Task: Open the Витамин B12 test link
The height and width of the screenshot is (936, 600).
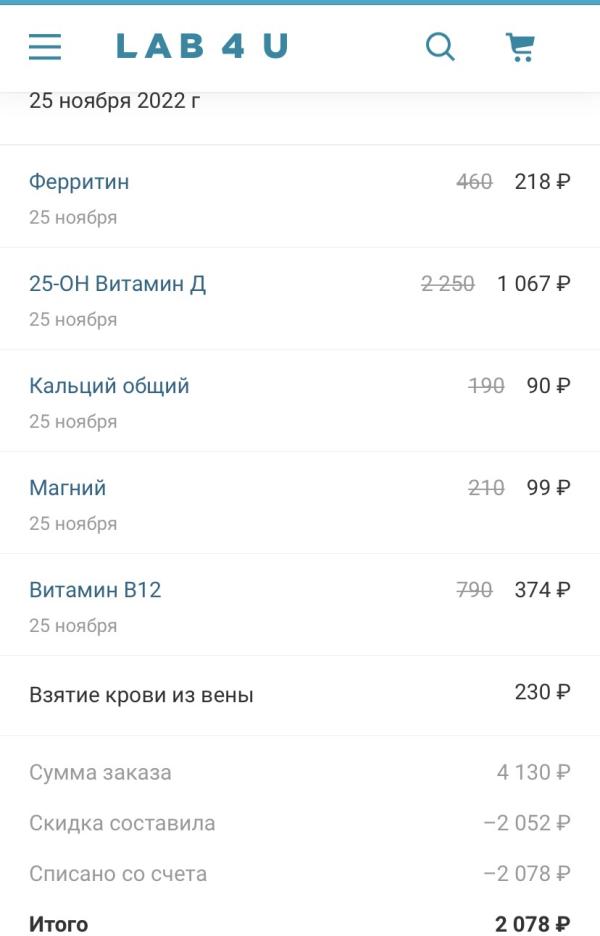Action: 96,590
